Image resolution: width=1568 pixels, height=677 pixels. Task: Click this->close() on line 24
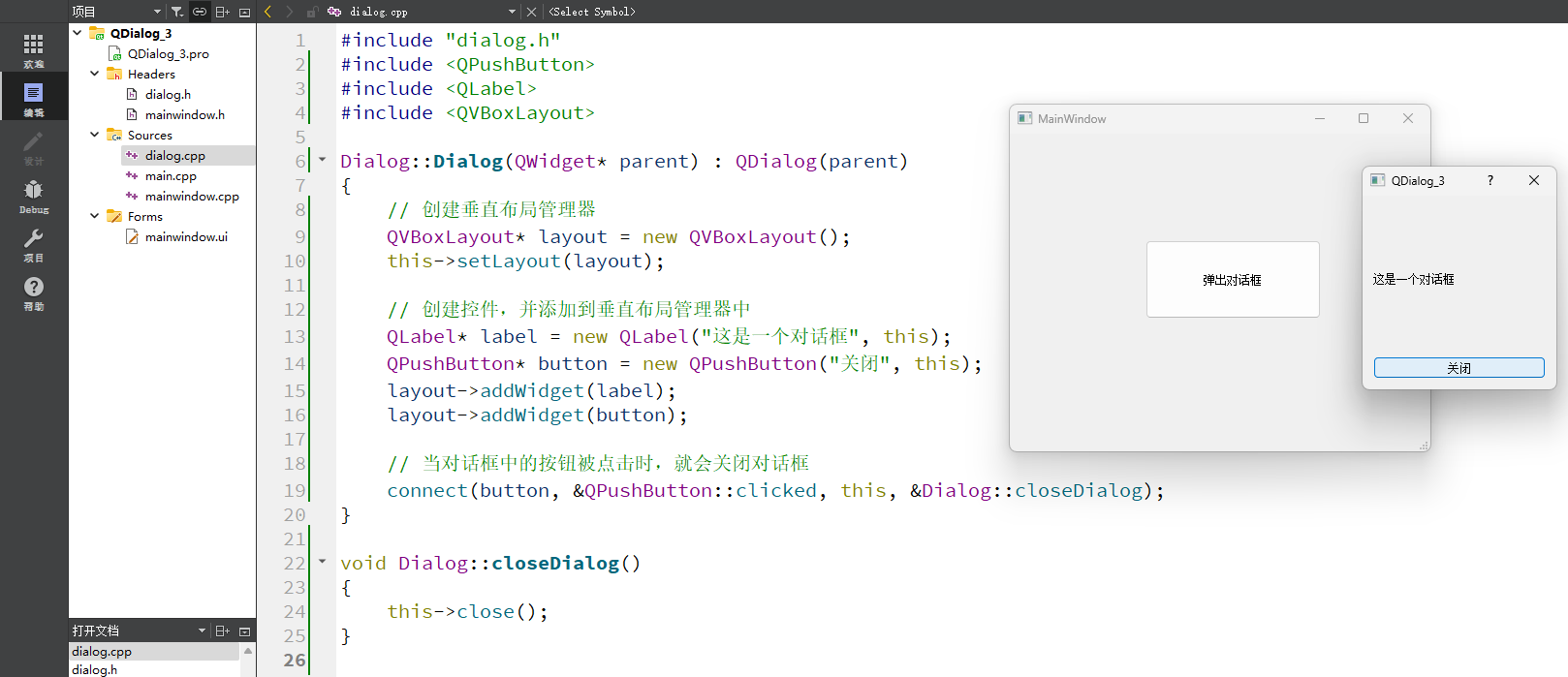[468, 611]
